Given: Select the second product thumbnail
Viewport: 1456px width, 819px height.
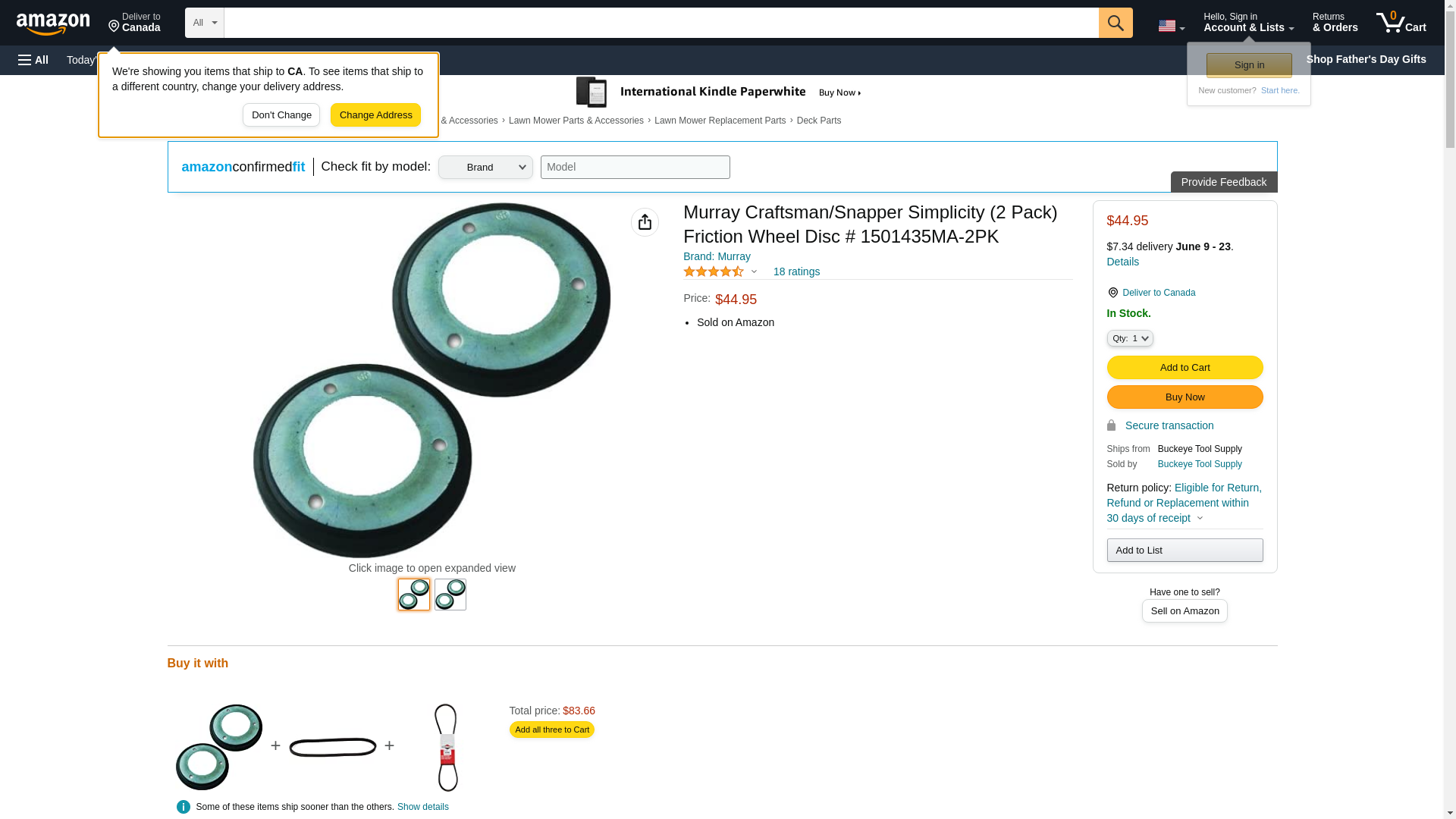Looking at the screenshot, I should coord(450,595).
